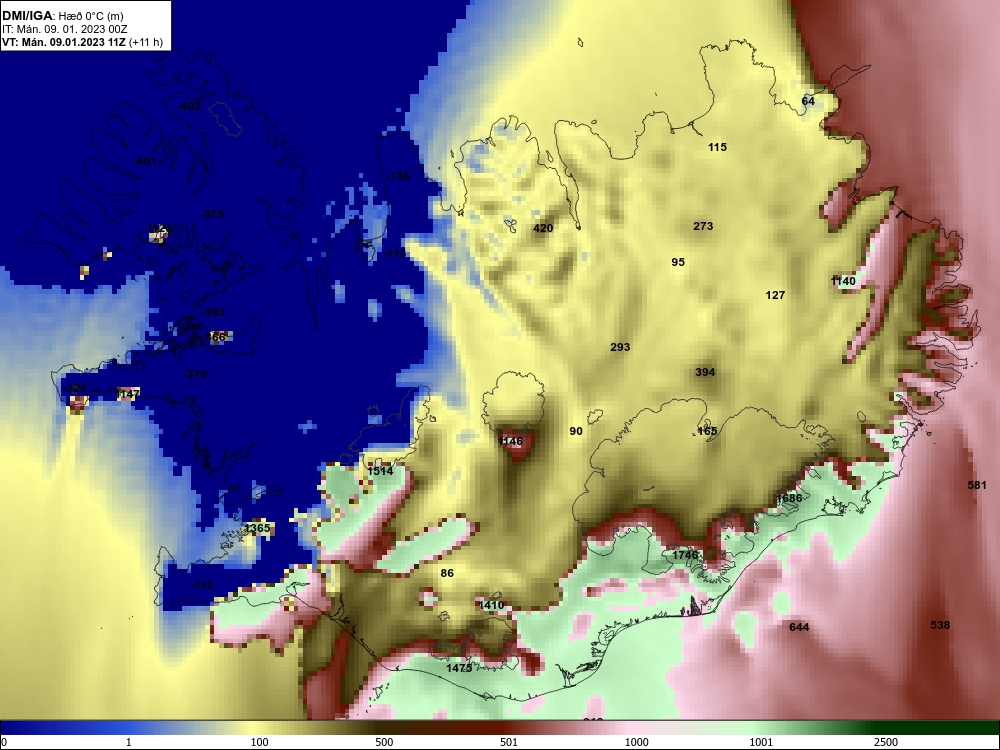Click the legend label 1000
This screenshot has width=1000, height=750.
pos(636,742)
